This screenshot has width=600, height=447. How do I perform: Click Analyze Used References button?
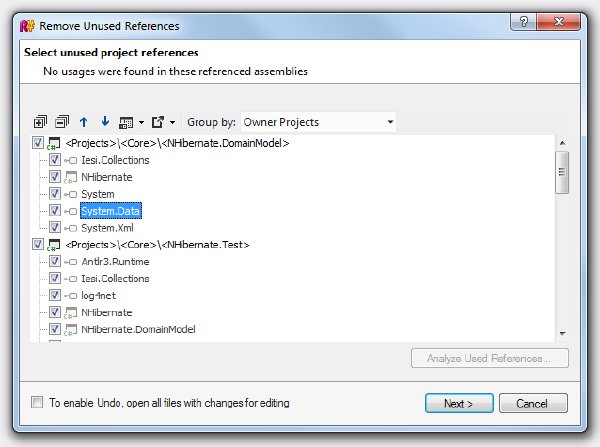point(490,358)
